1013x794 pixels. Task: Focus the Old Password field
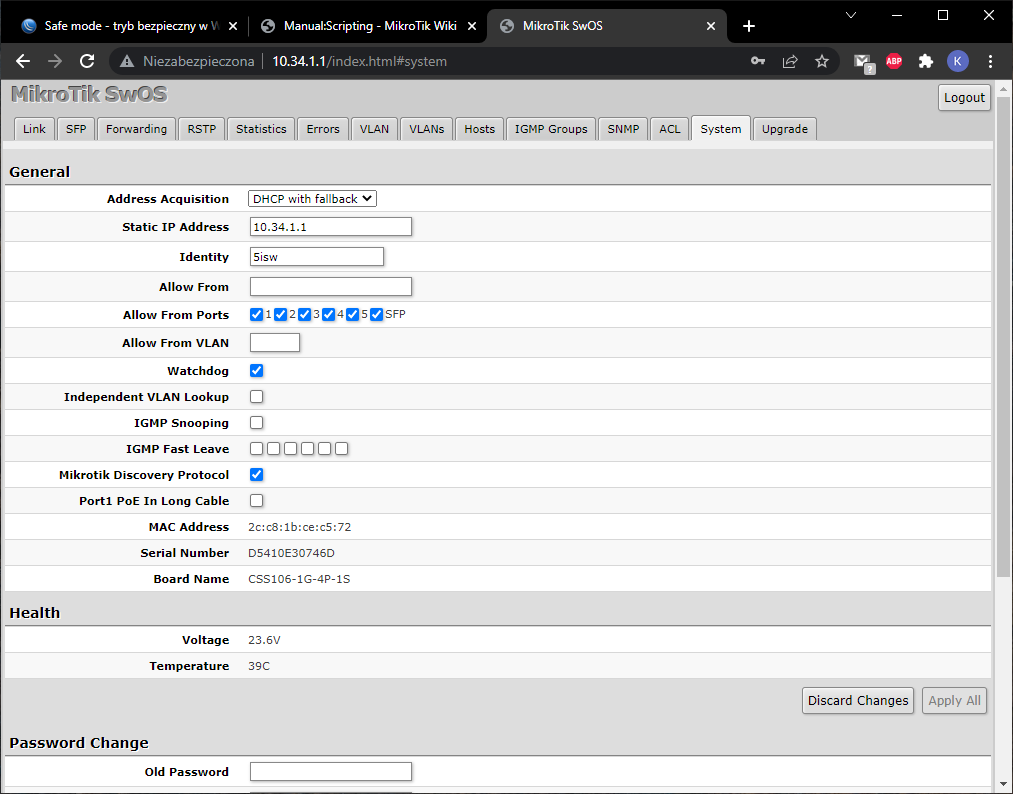pos(331,771)
